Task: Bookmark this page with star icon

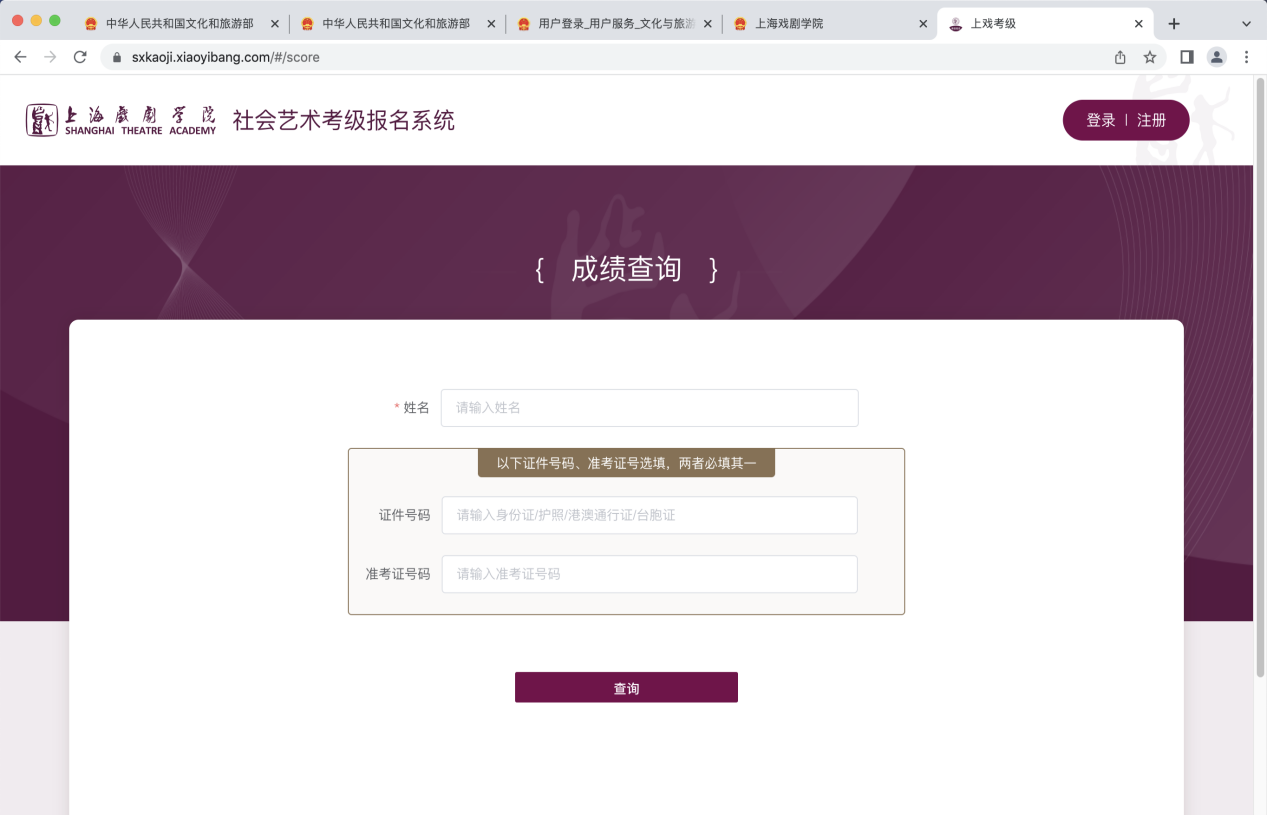Action: point(1150,57)
